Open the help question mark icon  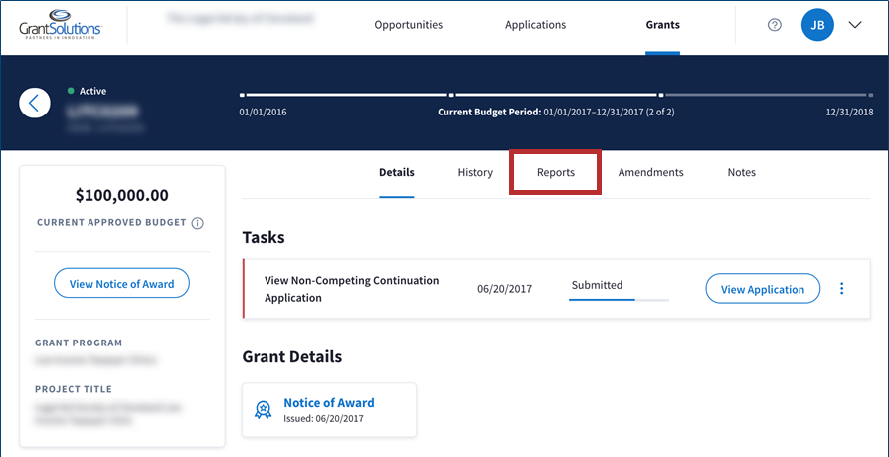point(774,25)
